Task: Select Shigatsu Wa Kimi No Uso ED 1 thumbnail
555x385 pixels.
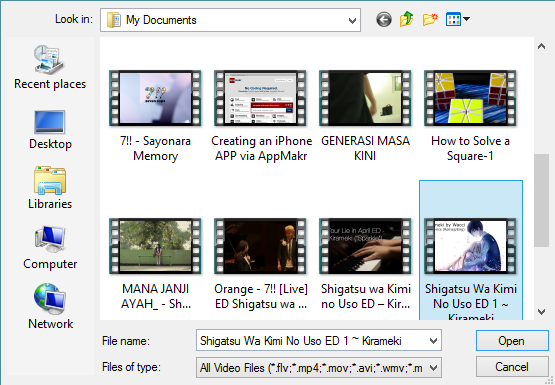Action: (x=470, y=246)
